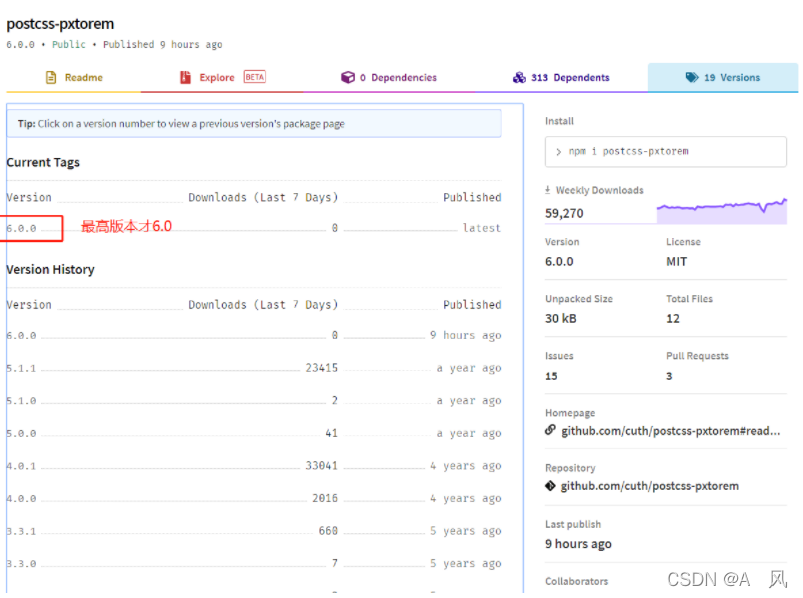This screenshot has width=803, height=598.
Task: Click the Pull Requests count 3
Action: coord(669,376)
